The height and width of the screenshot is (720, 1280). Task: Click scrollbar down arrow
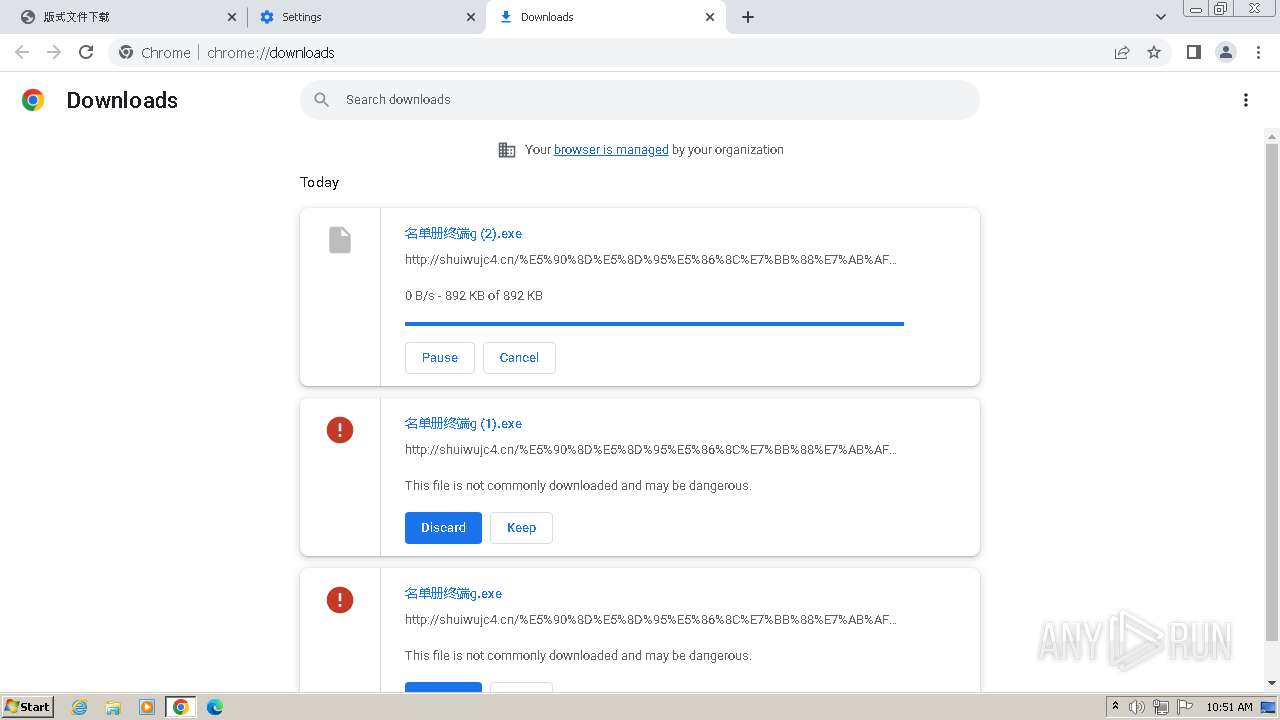pyautogui.click(x=1272, y=683)
